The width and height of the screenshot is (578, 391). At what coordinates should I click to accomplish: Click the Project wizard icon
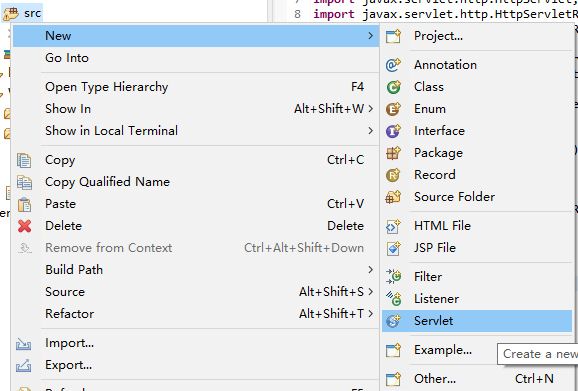393,36
